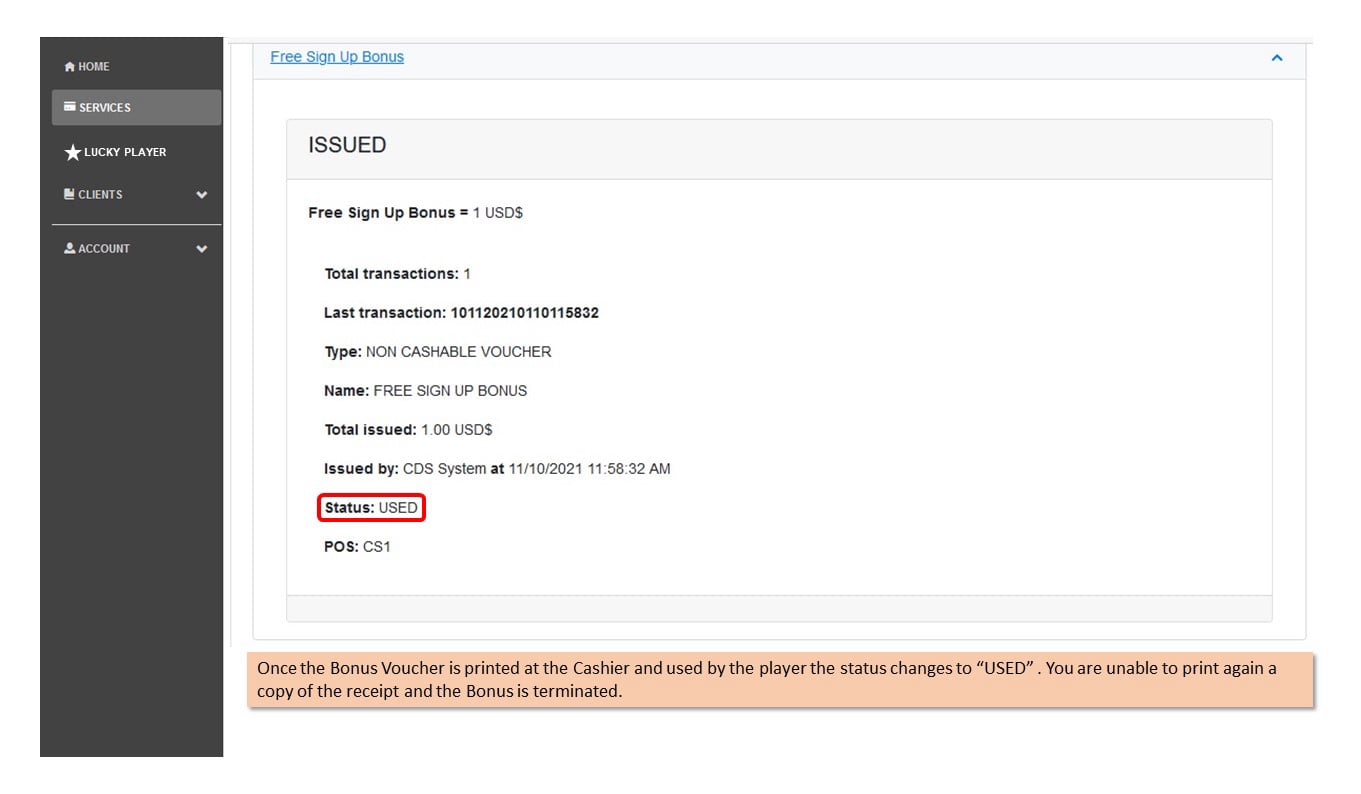
Task: Click the home icon in sidebar
Action: point(69,67)
